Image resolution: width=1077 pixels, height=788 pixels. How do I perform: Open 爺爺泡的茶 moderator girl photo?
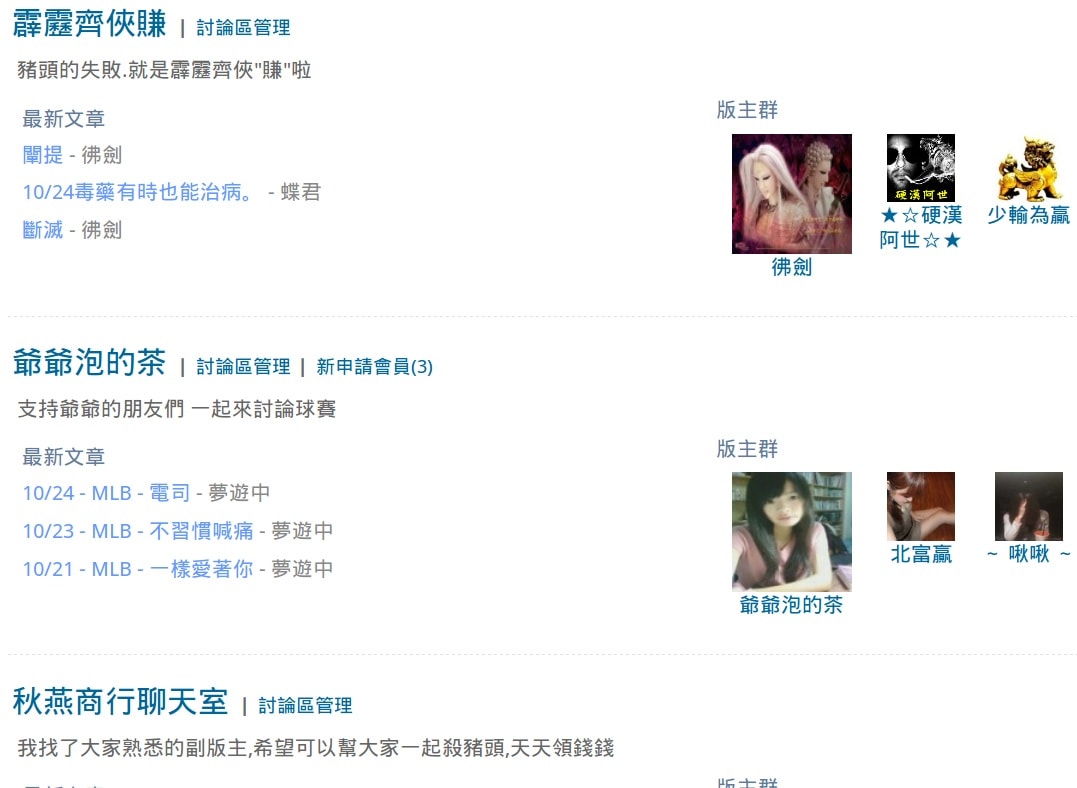(791, 532)
